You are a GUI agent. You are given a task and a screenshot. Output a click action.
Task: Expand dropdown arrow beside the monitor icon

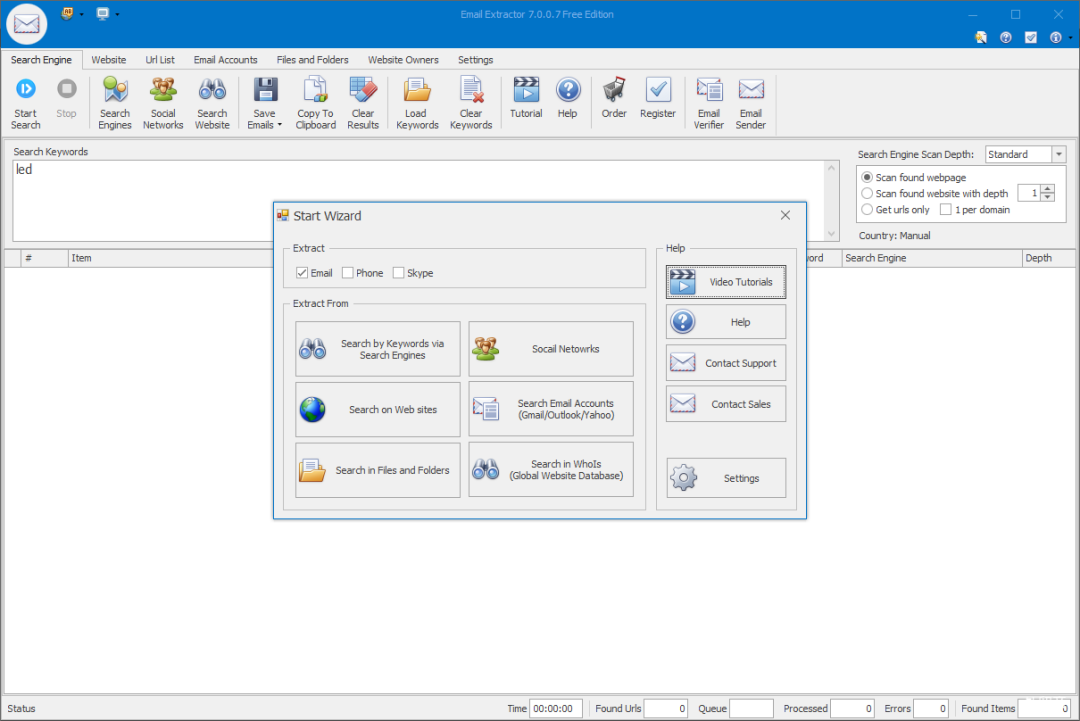tap(117, 14)
